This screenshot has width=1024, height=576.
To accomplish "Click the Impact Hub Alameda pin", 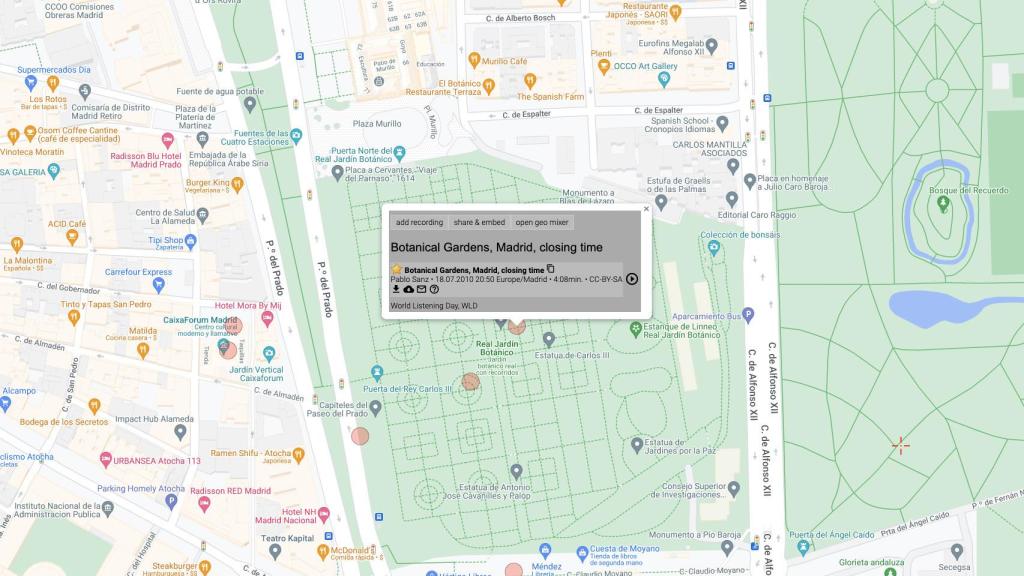I will 181,431.
